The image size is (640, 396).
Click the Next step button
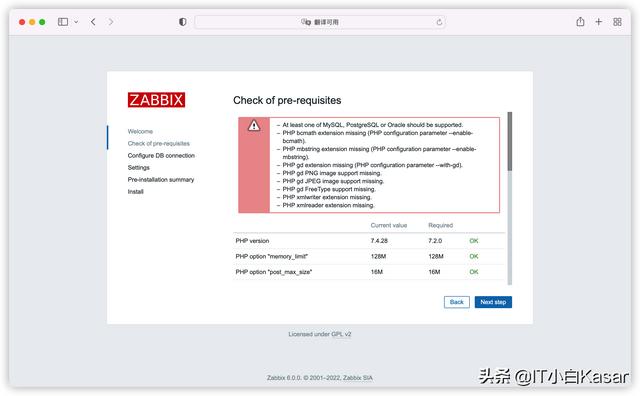coord(493,302)
